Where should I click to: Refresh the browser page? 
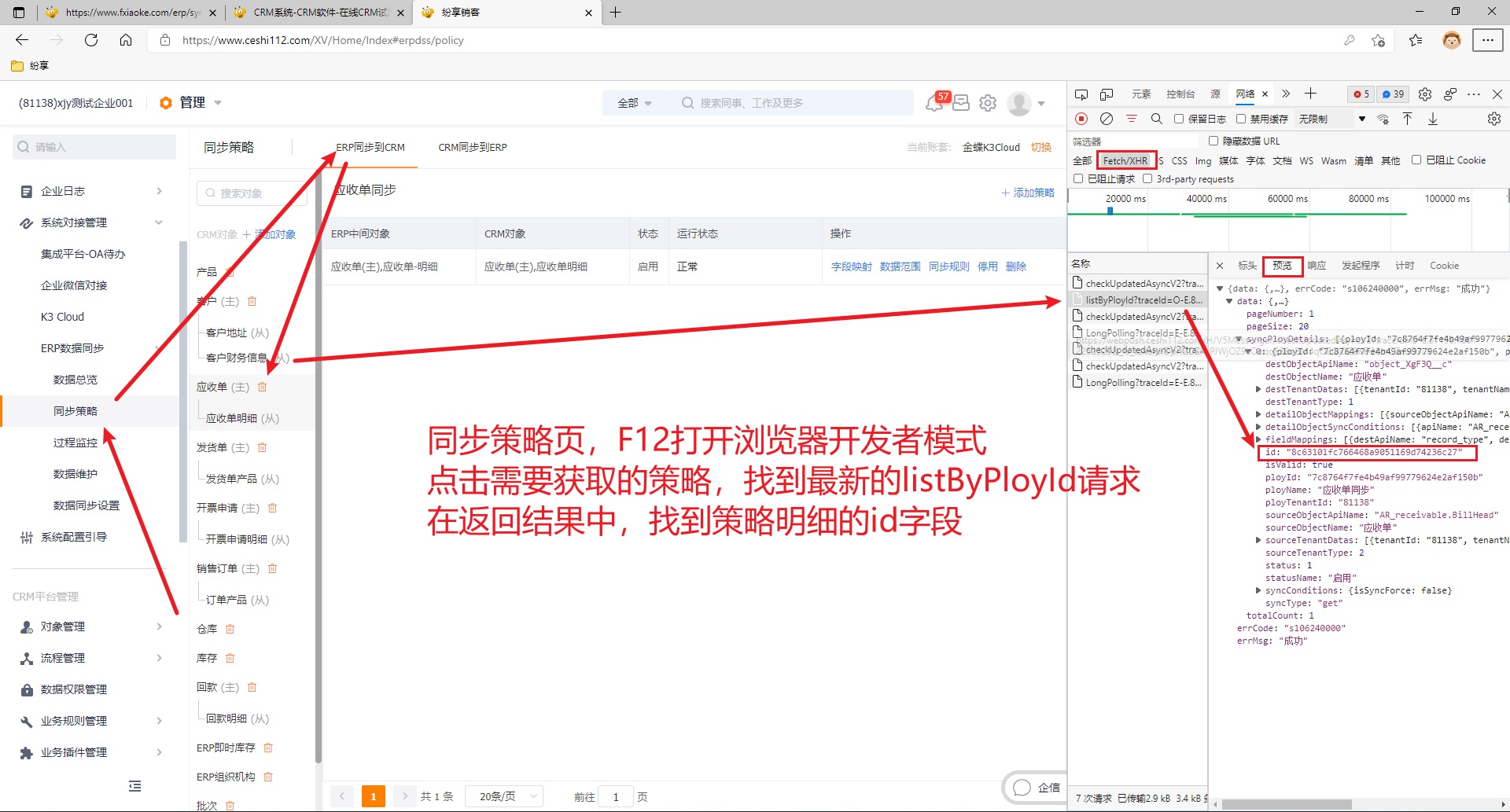(91, 40)
